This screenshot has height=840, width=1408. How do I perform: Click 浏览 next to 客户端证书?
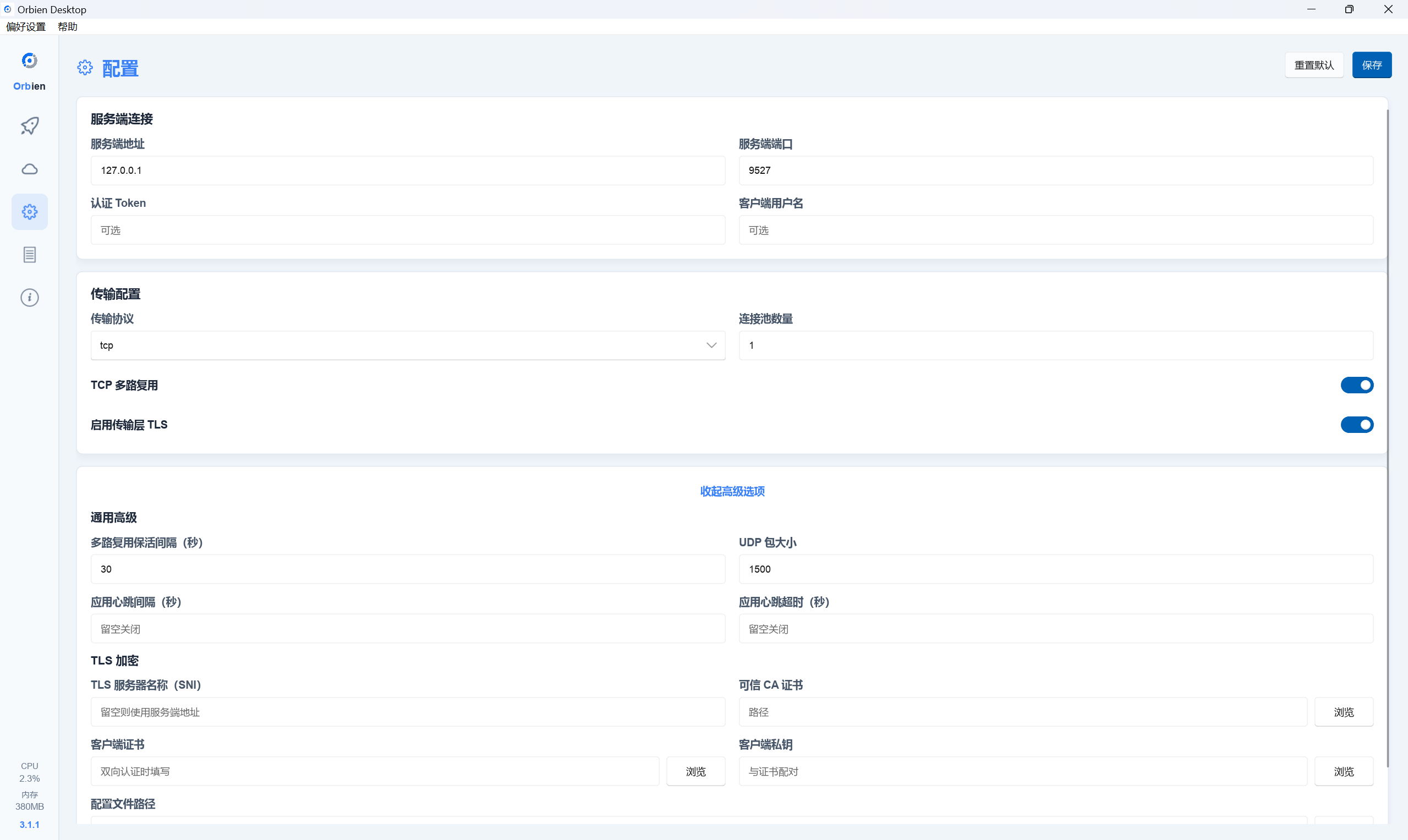coord(695,771)
